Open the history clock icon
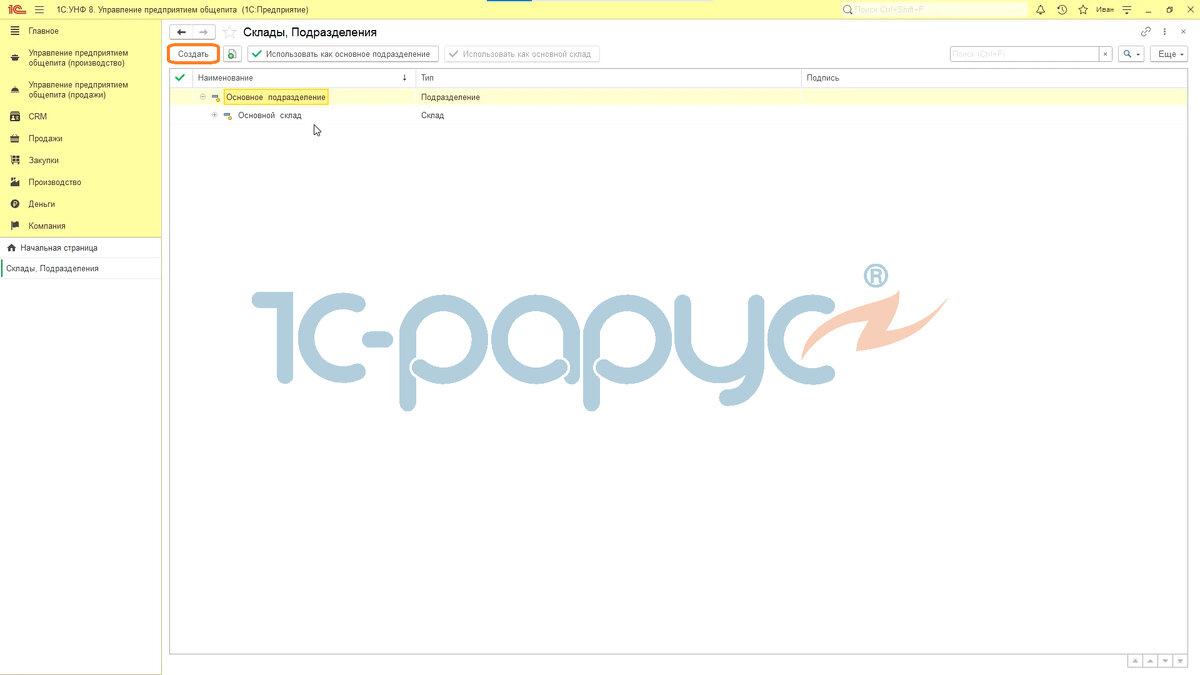 pyautogui.click(x=1061, y=9)
